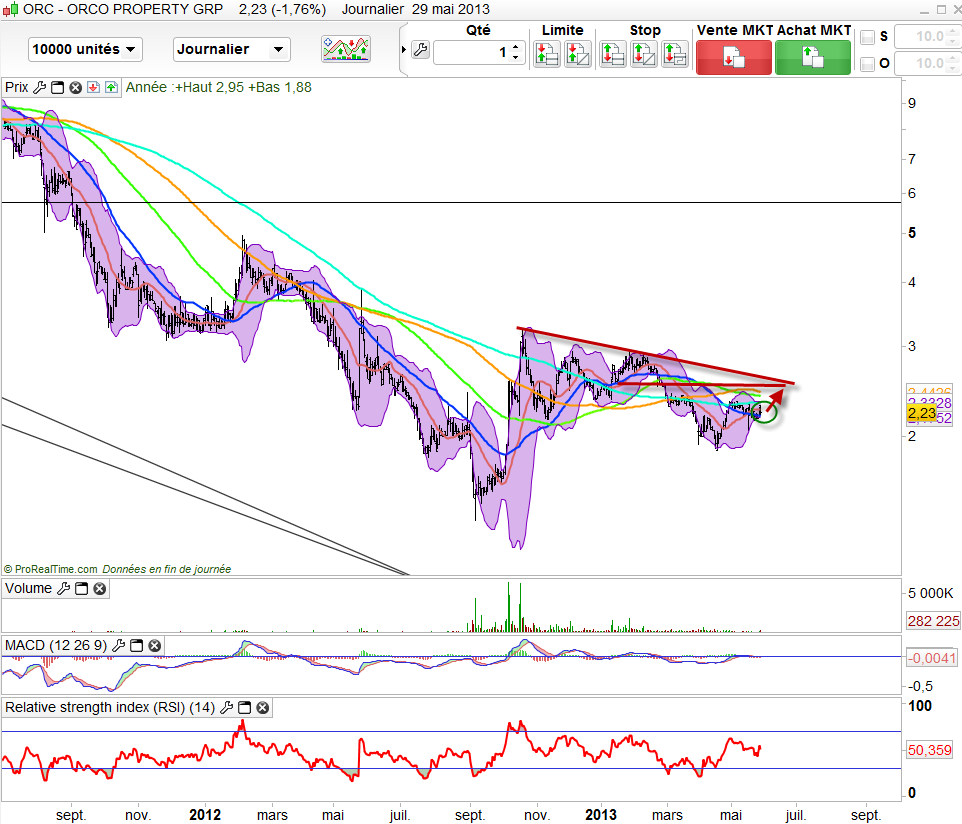Screen dimensions: 962x824
Task: Open trading settings wrench next to Qté
Action: [x=420, y=52]
